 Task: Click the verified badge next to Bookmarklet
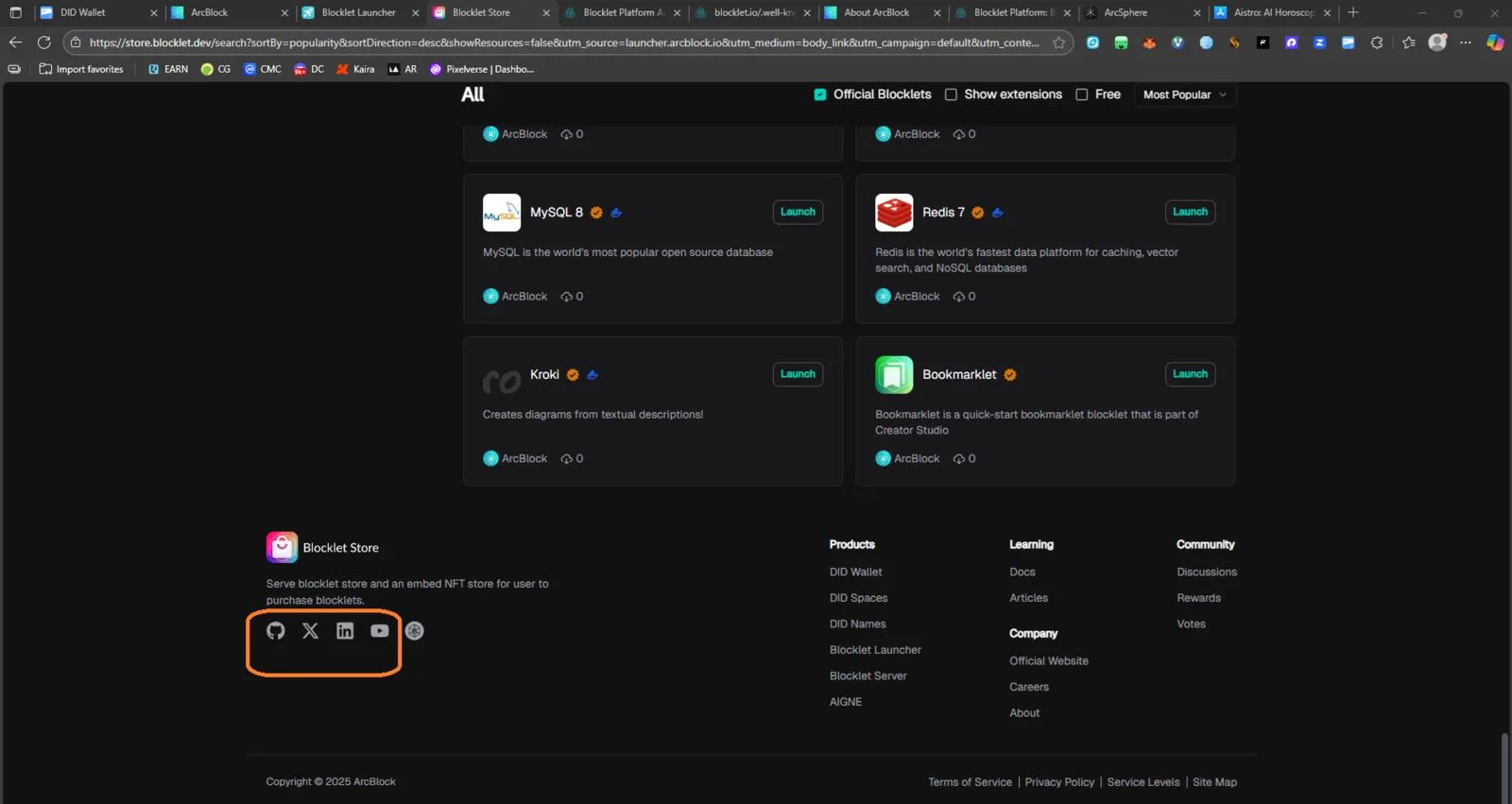1010,375
